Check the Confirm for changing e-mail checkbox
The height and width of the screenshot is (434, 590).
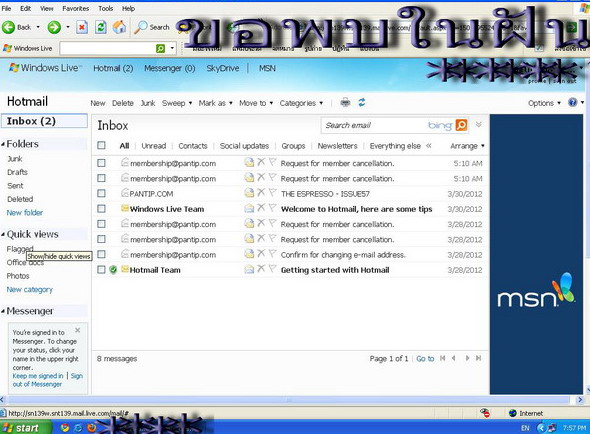[x=101, y=254]
